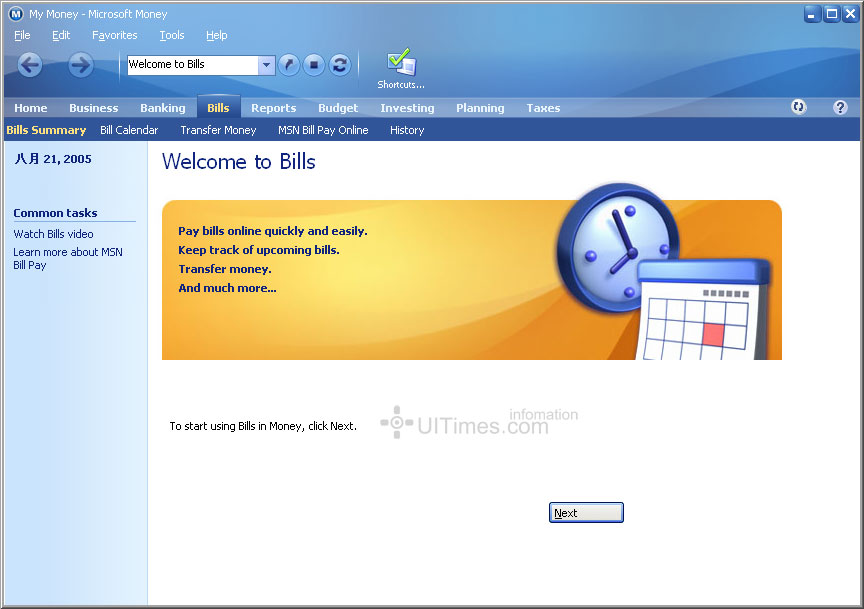
Task: Click the Next button
Action: pyautogui.click(x=586, y=513)
